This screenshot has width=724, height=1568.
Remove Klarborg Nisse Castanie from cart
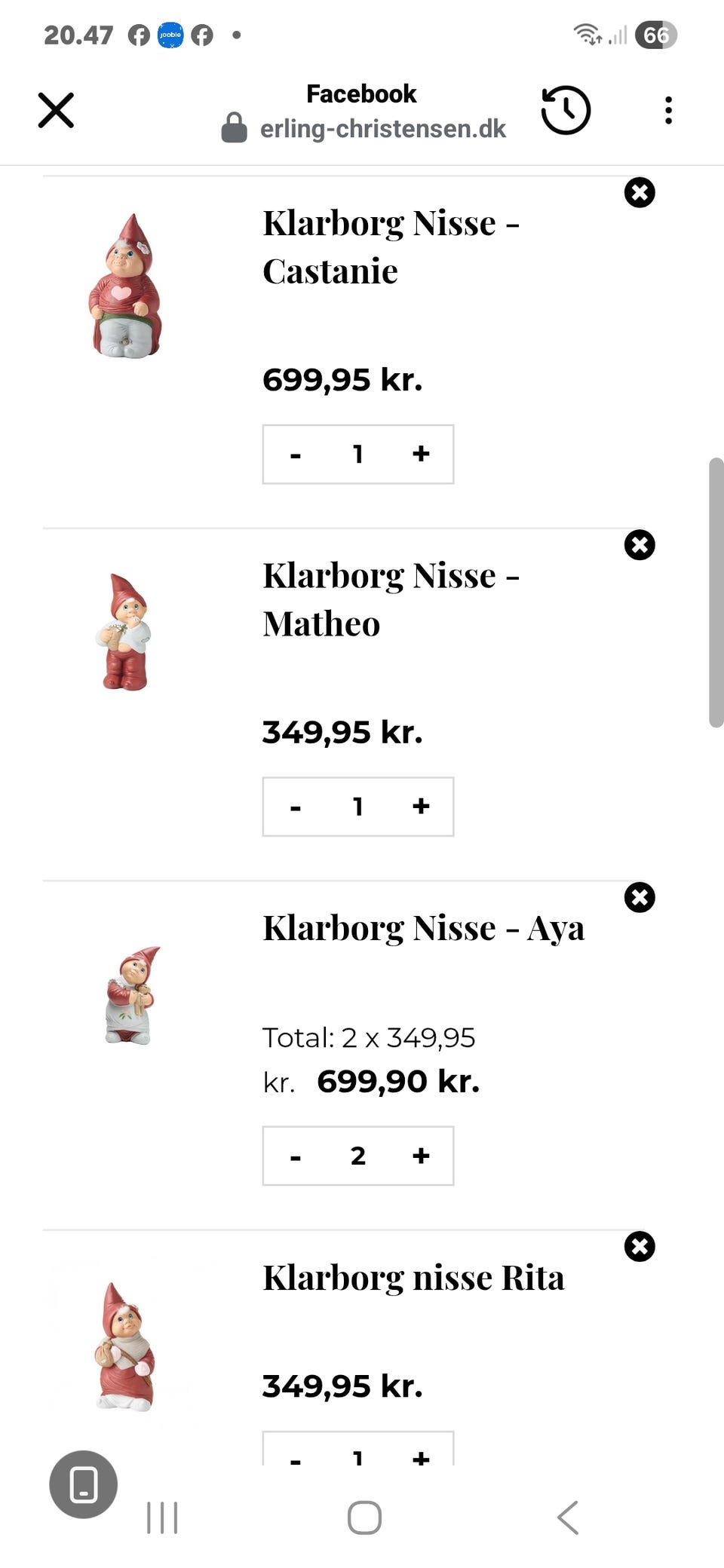point(640,193)
